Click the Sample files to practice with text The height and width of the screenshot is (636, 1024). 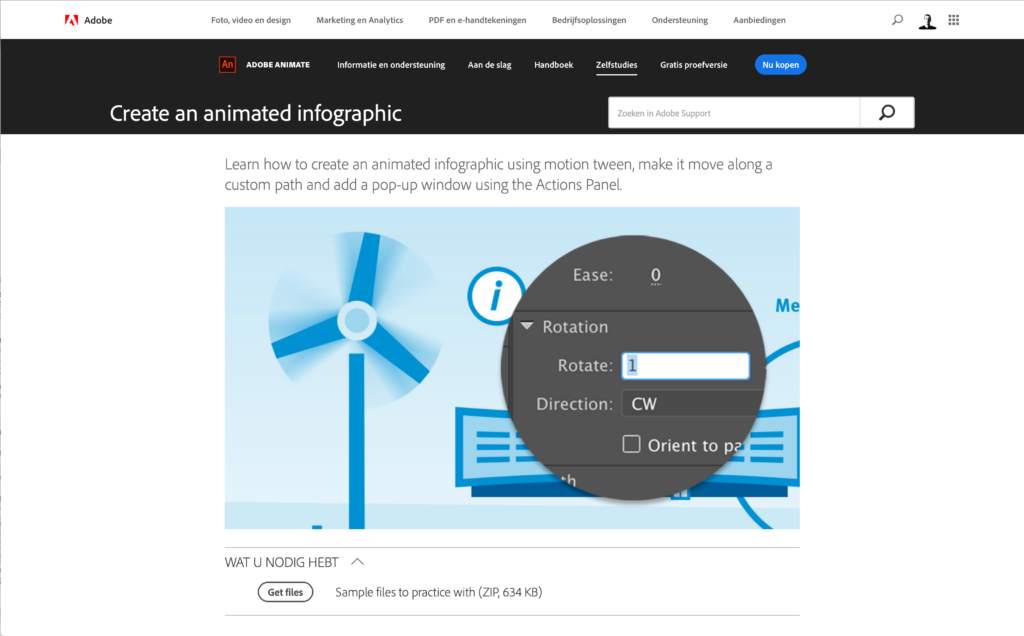pos(438,592)
